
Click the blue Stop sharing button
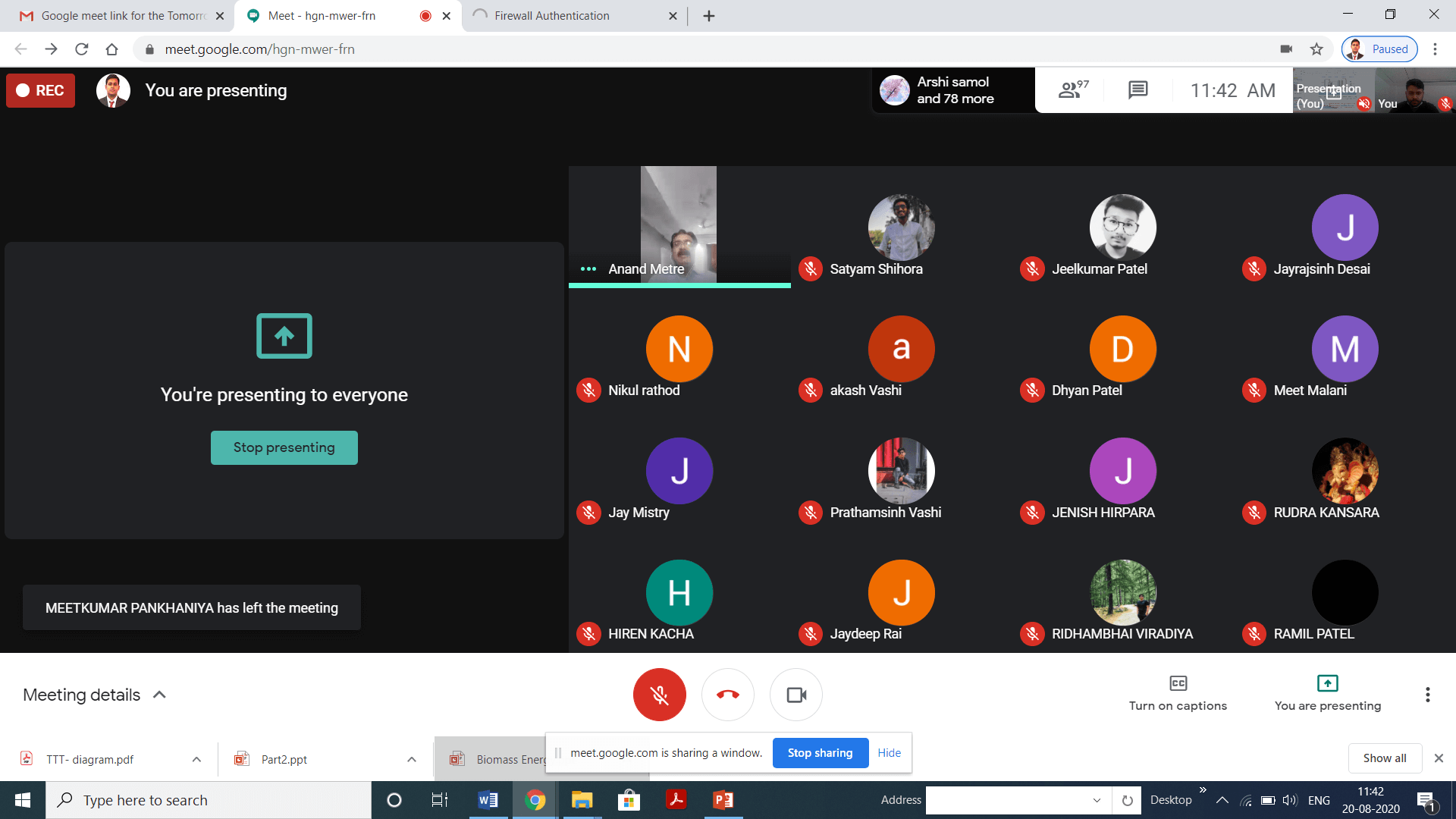[x=820, y=753]
